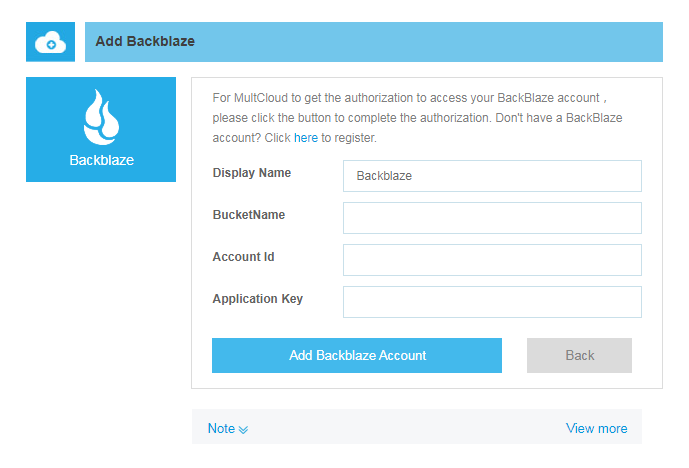Click the Backblaze caption under the logo
This screenshot has height=468, width=689.
pyautogui.click(x=101, y=160)
